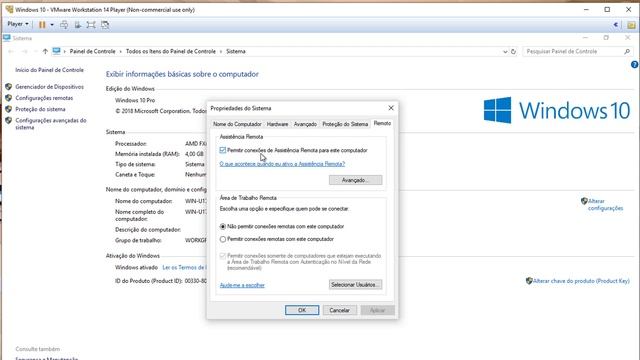Select Permitir conexões remotas com este computador

click(223, 239)
